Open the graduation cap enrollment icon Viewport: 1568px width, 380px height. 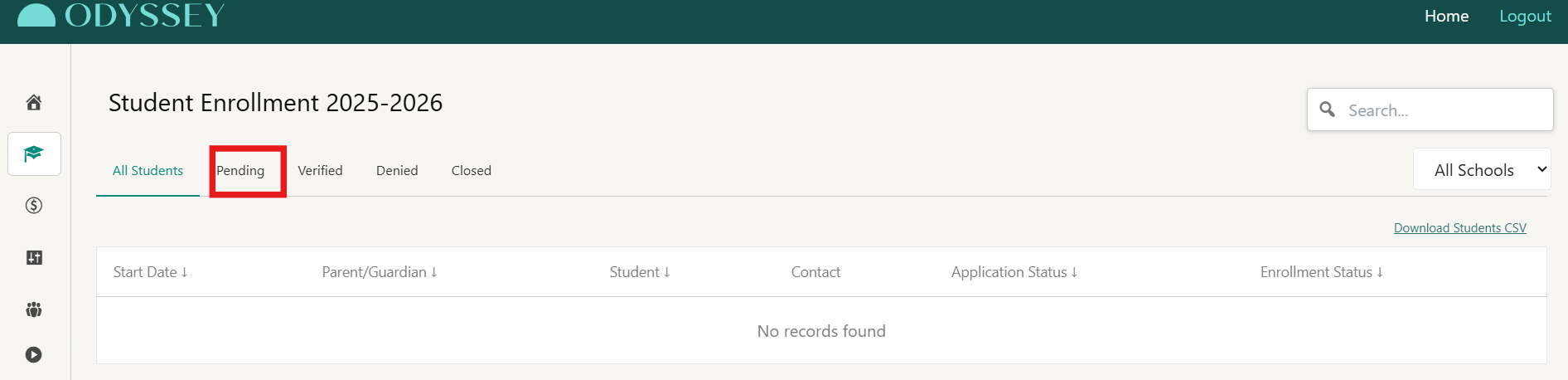pos(34,153)
